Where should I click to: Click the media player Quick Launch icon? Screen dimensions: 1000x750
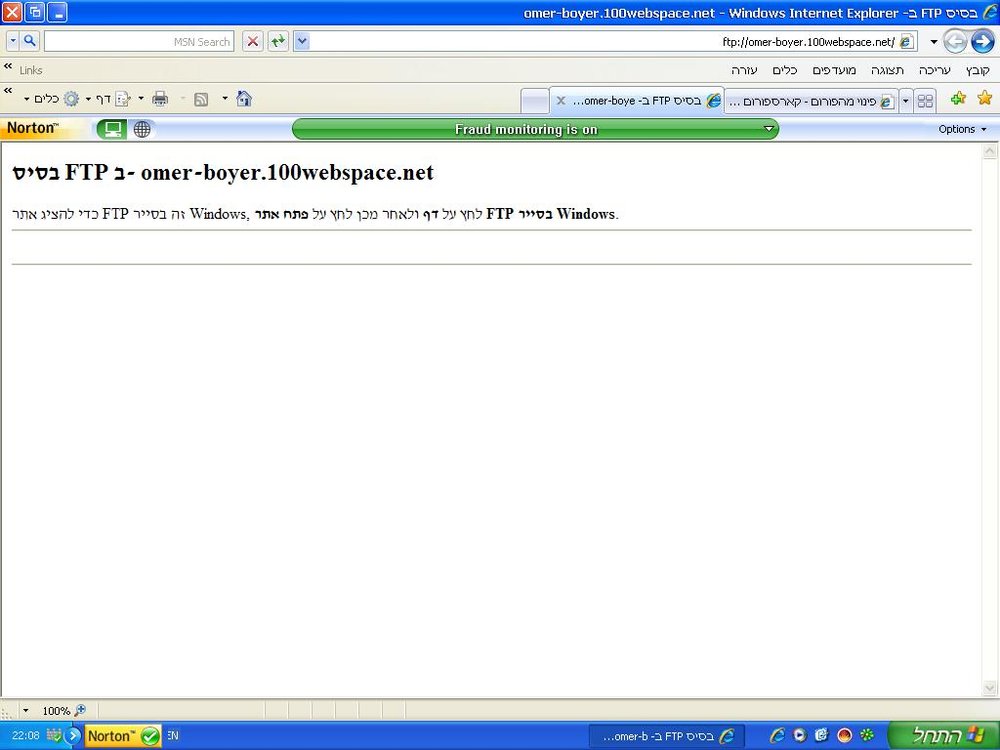[799, 735]
